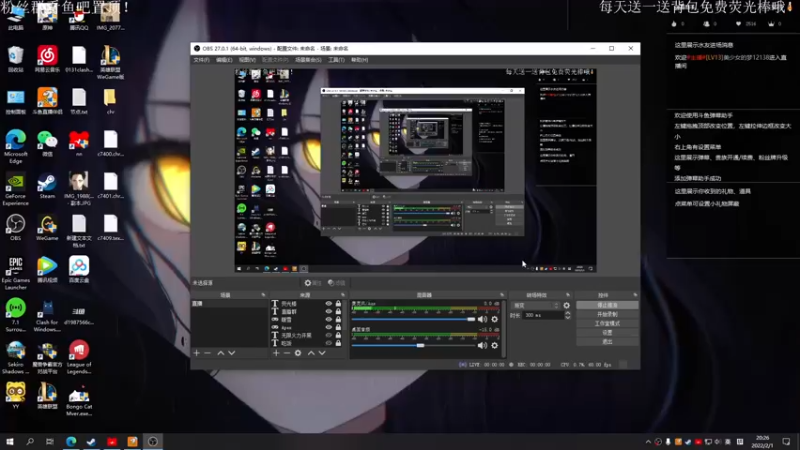This screenshot has width=800, height=450.
Task: Adjust the 麦克风/Aux volume slider handle
Action: 471,319
